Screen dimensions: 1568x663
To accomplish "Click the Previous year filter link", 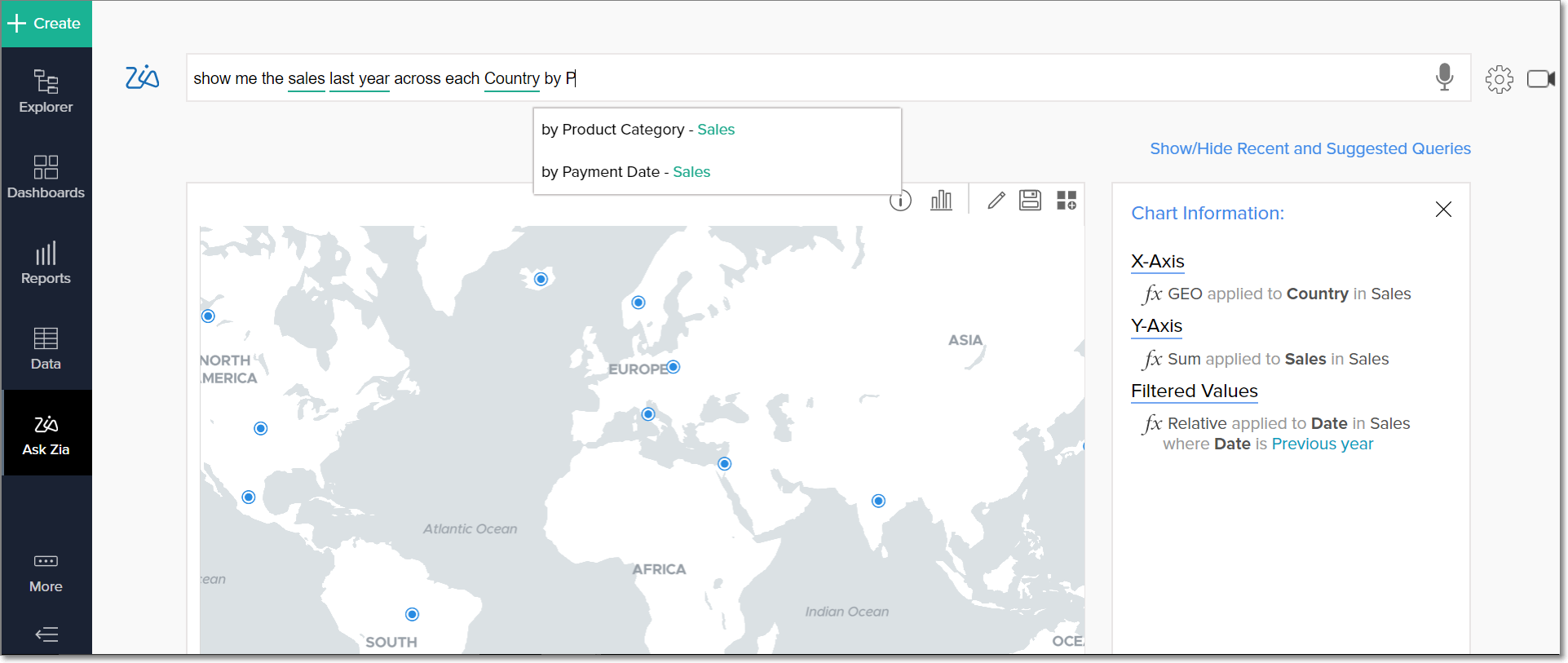I will [x=1322, y=444].
